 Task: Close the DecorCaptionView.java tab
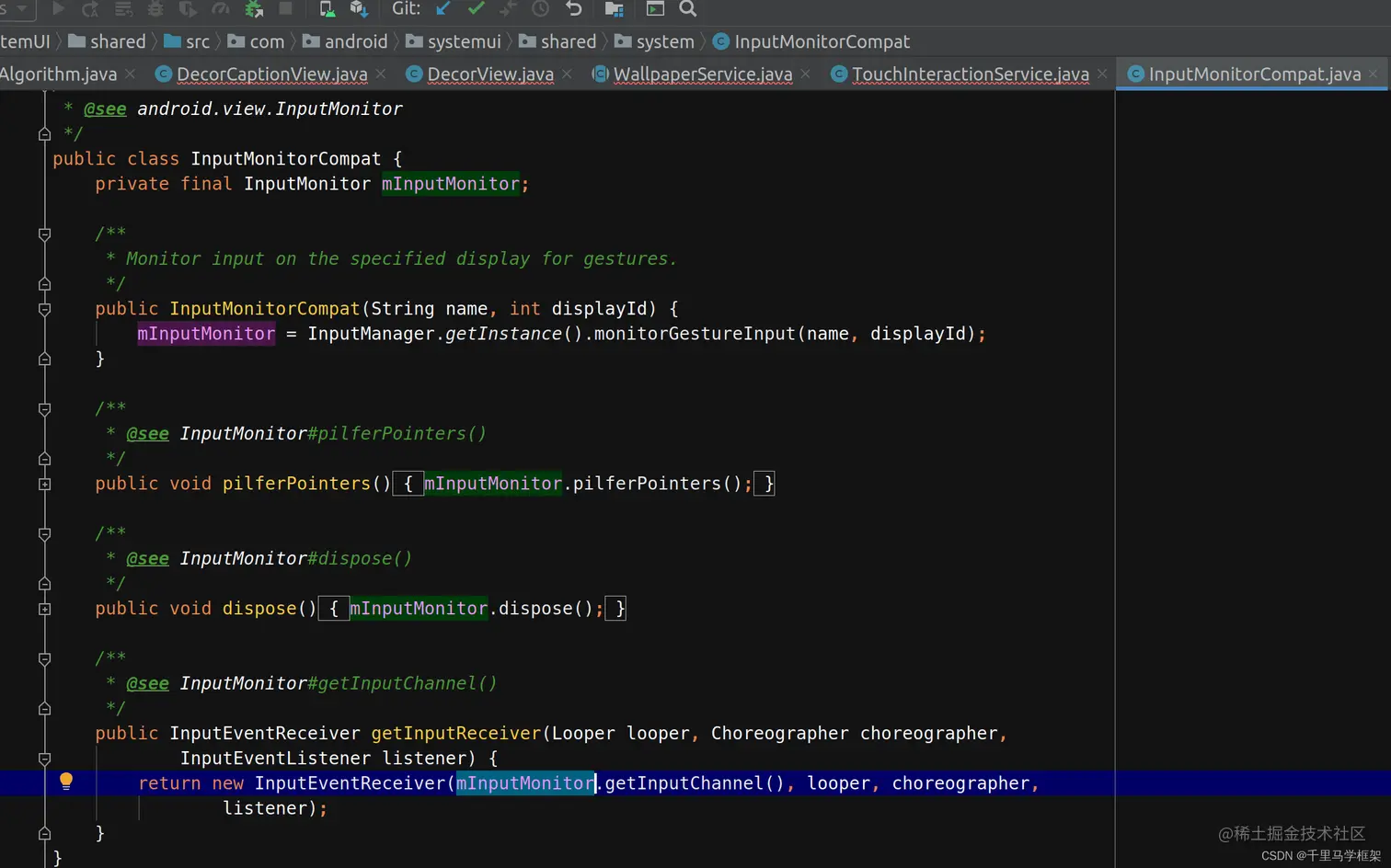(x=381, y=74)
